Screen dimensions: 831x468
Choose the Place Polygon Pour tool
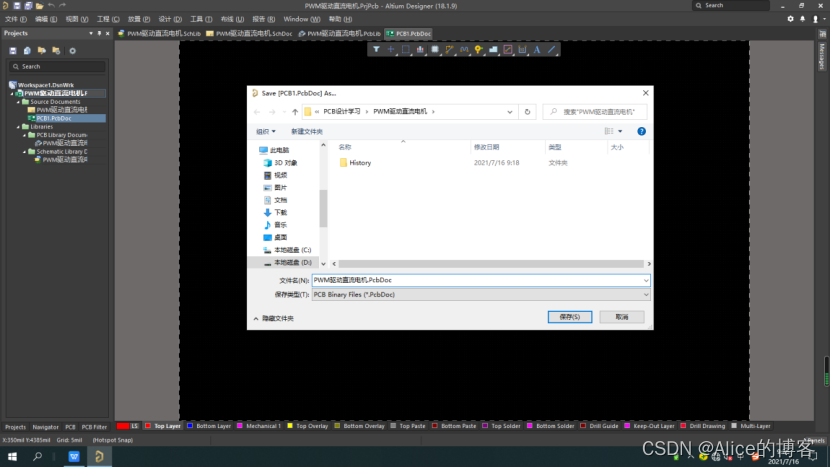pyautogui.click(x=493, y=49)
